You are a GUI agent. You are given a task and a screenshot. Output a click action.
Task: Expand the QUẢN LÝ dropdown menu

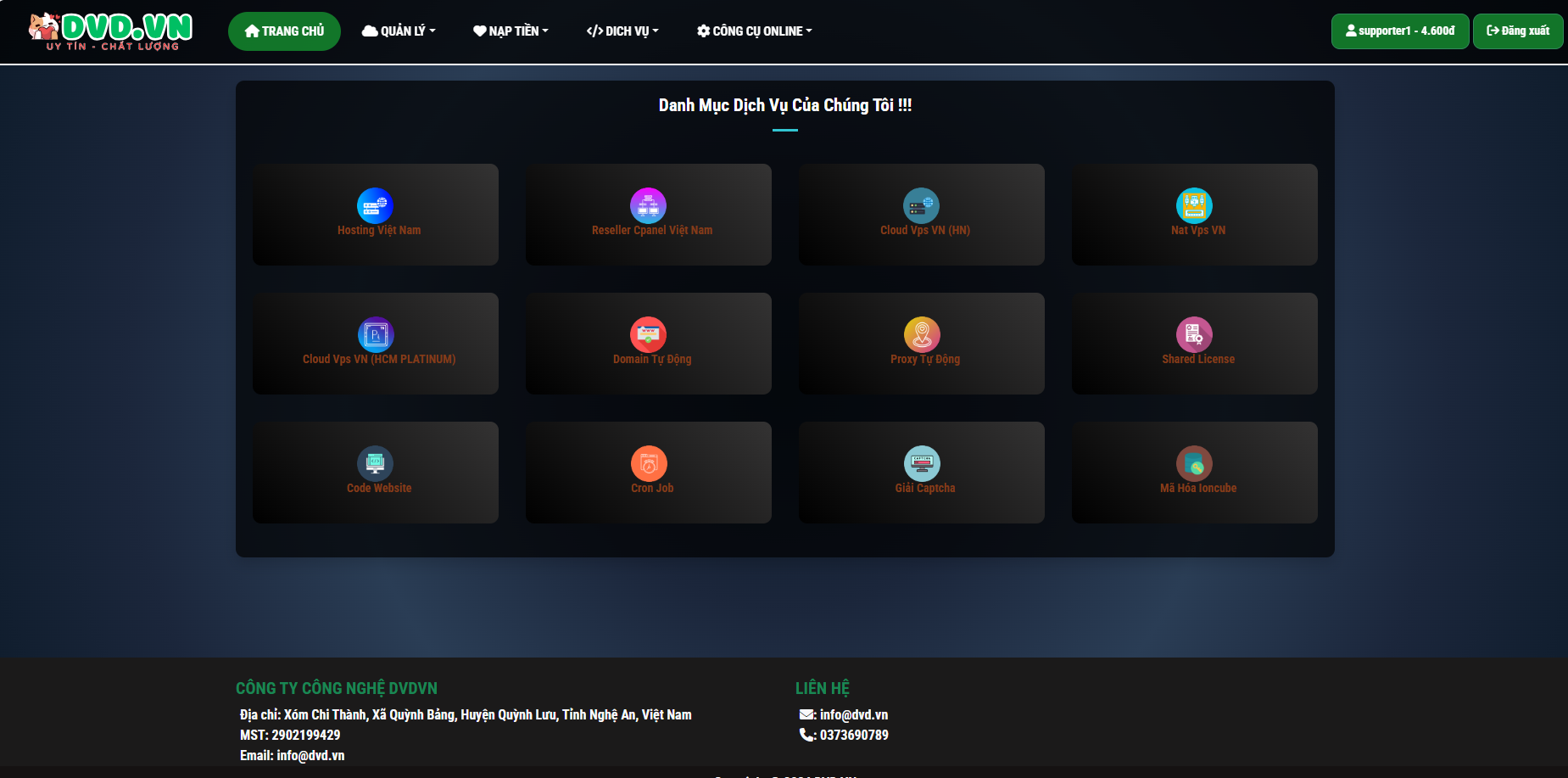(x=399, y=31)
